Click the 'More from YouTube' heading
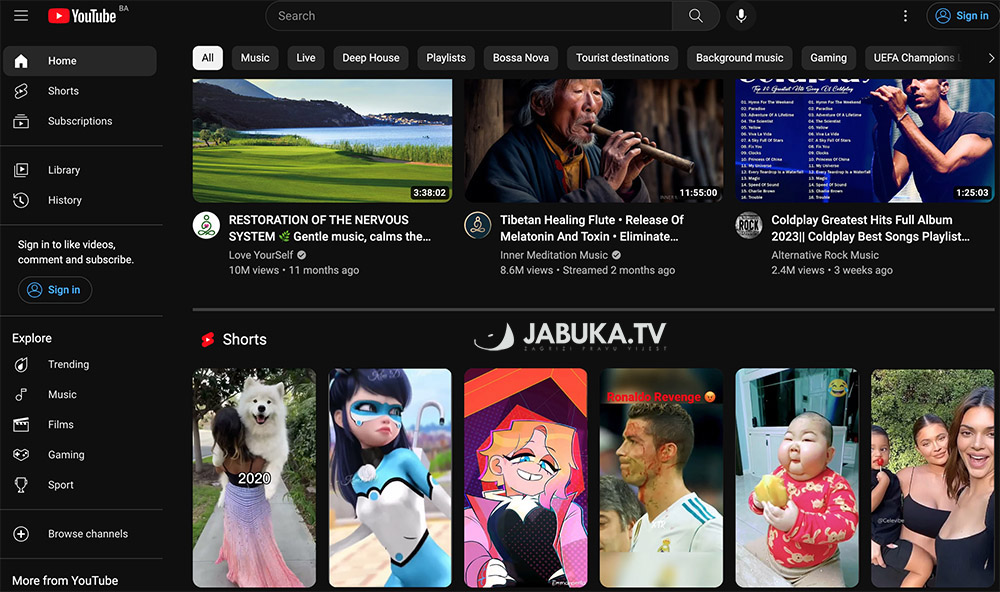Image resolution: width=1000 pixels, height=592 pixels. (65, 581)
